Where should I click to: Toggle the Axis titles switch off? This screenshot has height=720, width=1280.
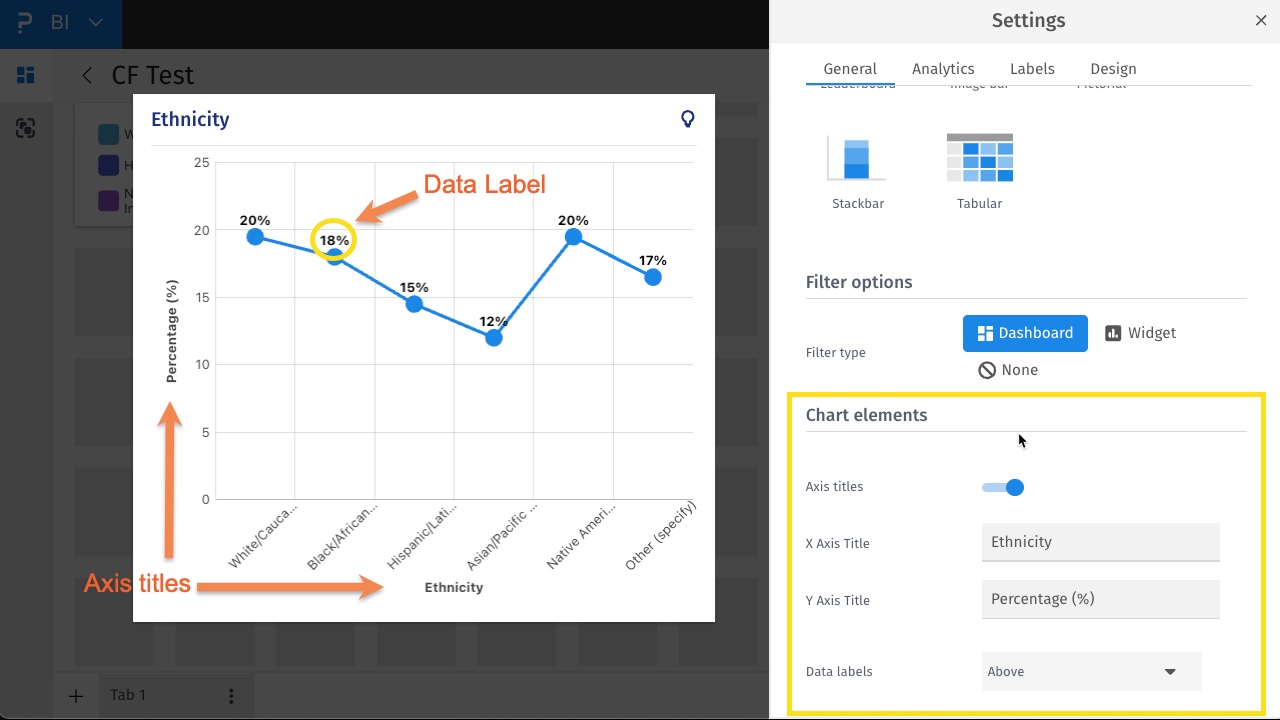(1003, 487)
